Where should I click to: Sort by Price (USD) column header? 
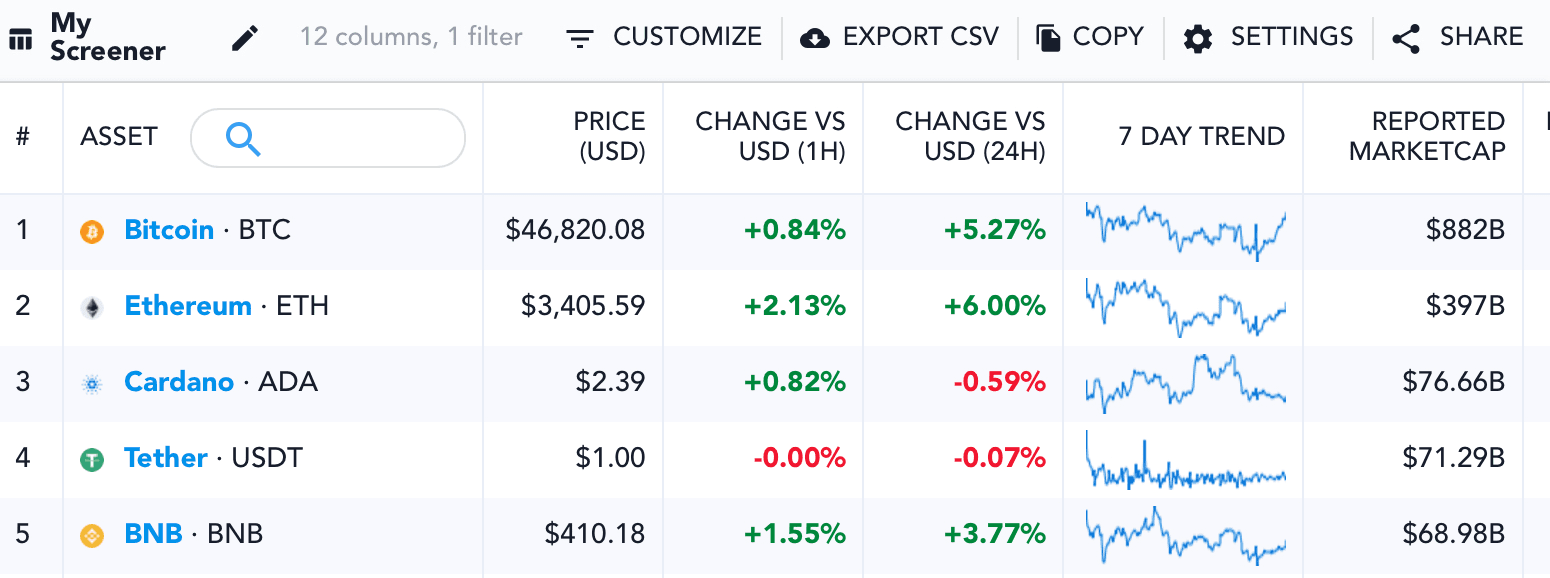pyautogui.click(x=608, y=137)
